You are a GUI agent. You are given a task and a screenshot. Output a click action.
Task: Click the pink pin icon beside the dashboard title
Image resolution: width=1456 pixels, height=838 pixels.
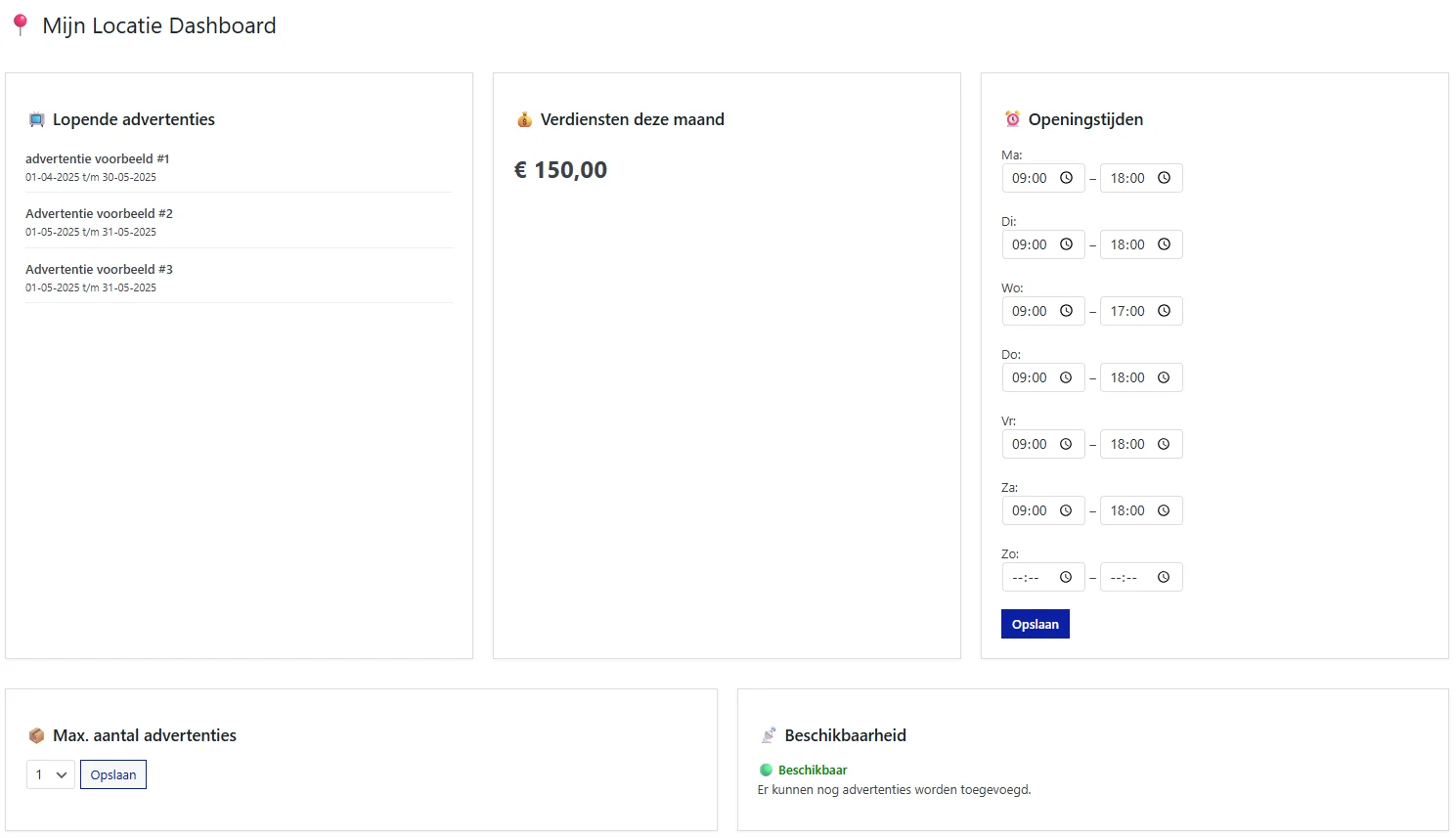point(20,25)
